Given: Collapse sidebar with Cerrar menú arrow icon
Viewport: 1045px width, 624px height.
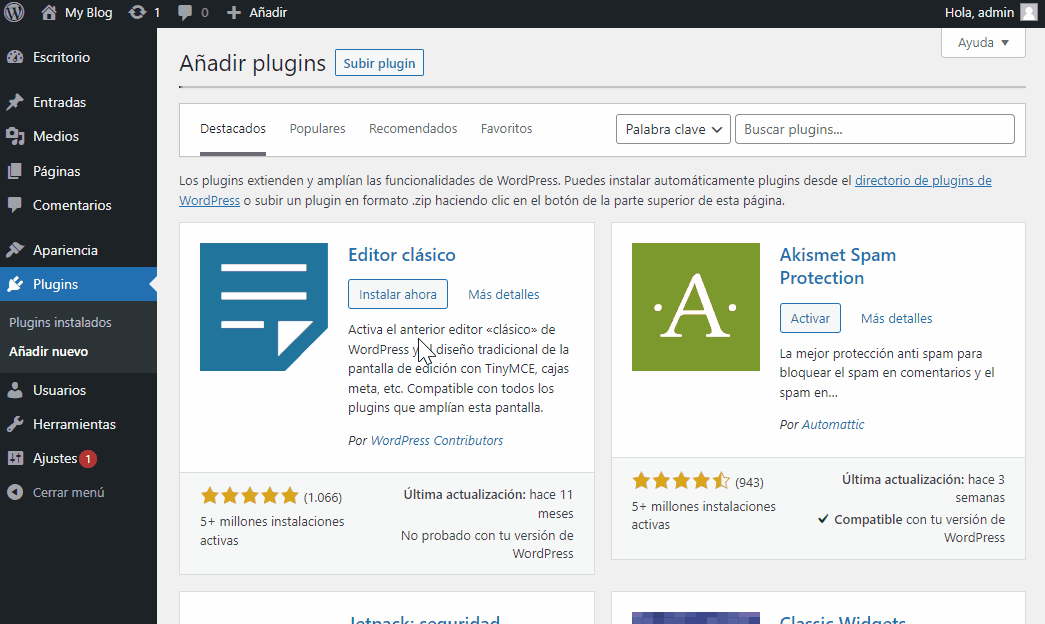Looking at the screenshot, I should (x=15, y=492).
